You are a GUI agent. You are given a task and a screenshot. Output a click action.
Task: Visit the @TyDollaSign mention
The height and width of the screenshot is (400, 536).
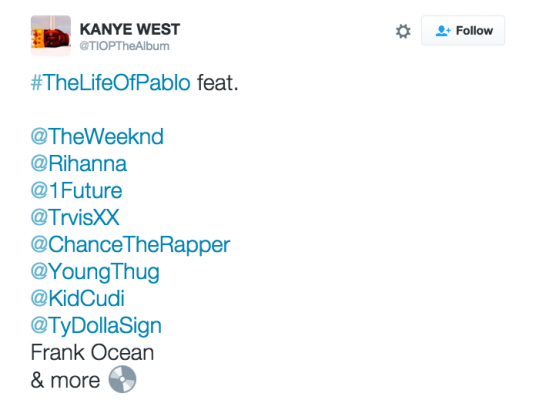(x=96, y=326)
